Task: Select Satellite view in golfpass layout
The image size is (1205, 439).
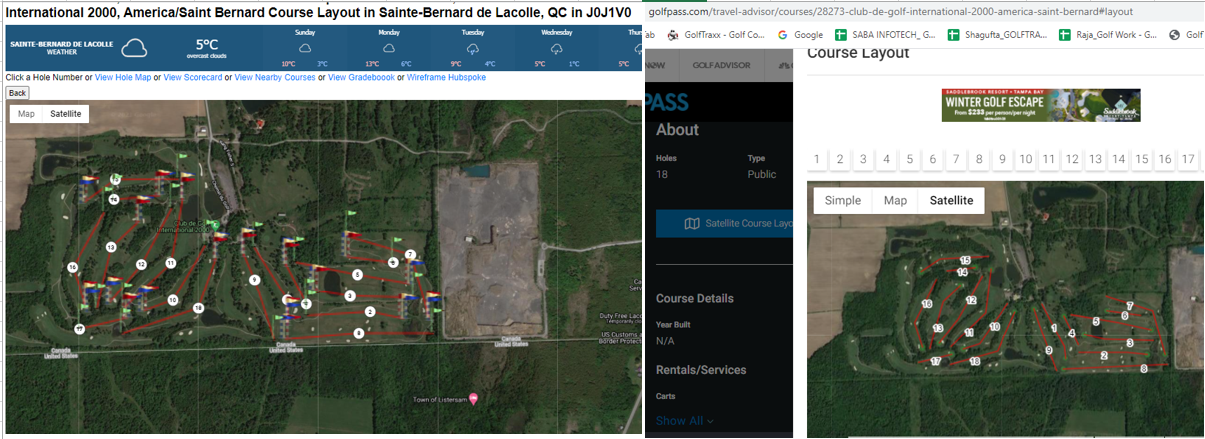Action: point(951,200)
